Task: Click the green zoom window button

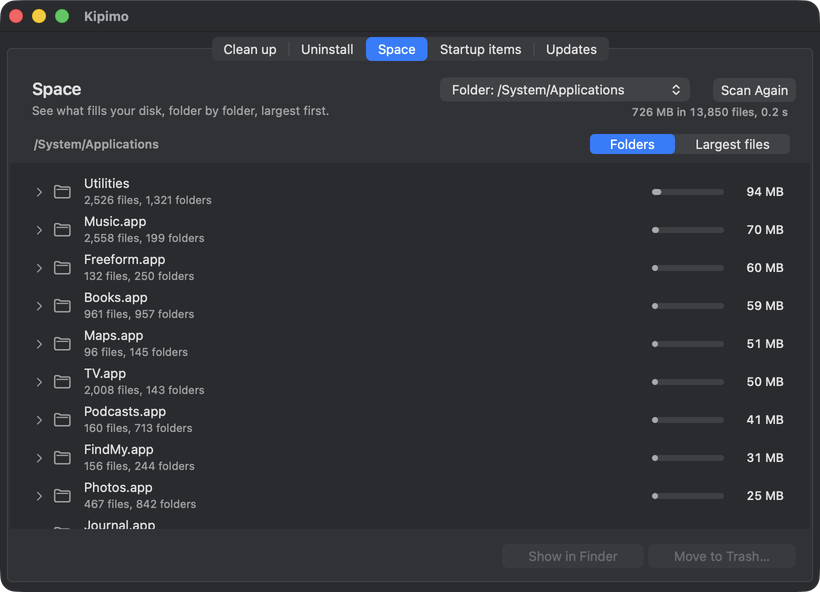Action: pos(62,16)
